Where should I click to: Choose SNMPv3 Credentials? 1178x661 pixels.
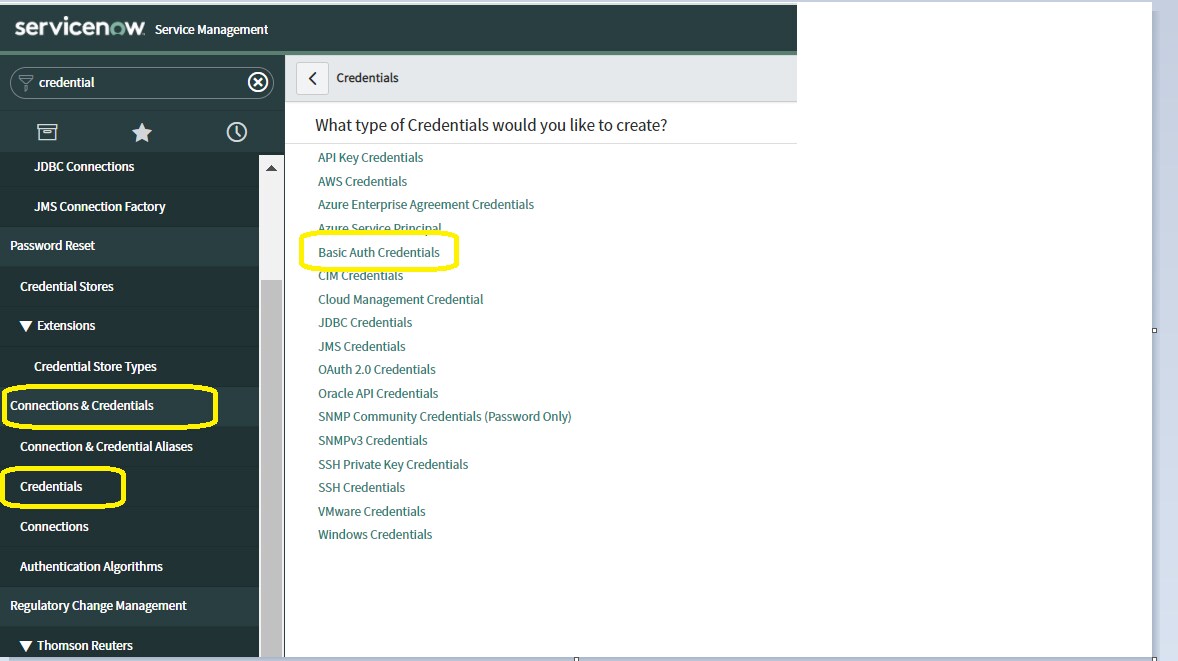point(373,440)
